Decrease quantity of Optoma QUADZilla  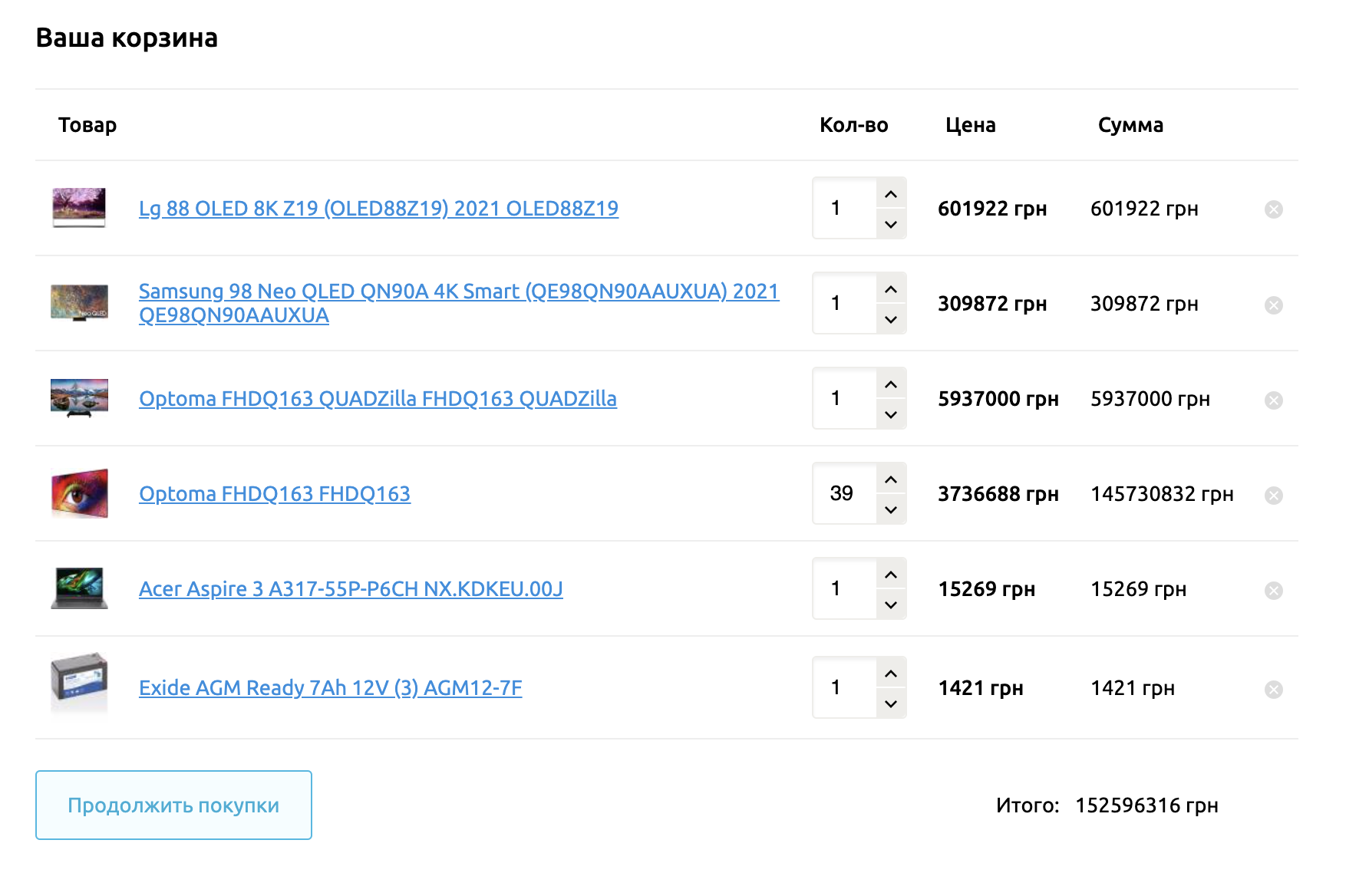890,414
